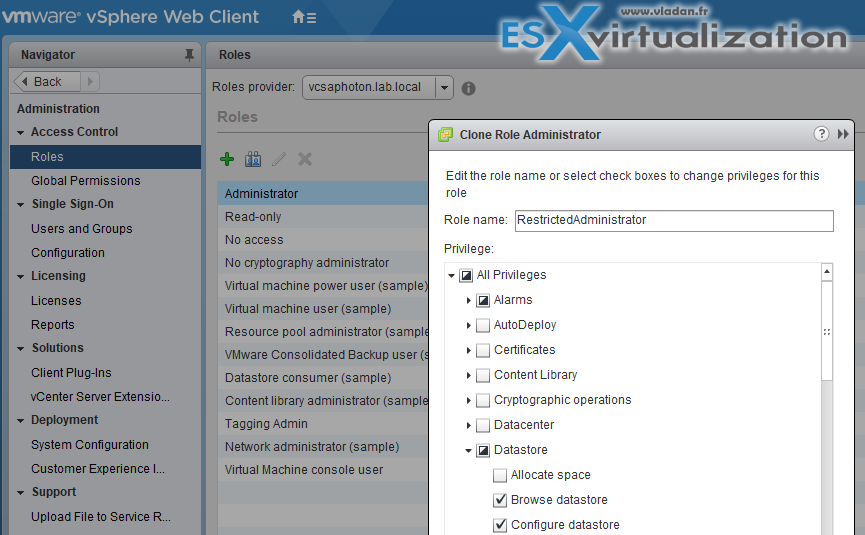Expand the Cryptographic operations node
Viewport: 865px width, 535px height.
(x=468, y=400)
